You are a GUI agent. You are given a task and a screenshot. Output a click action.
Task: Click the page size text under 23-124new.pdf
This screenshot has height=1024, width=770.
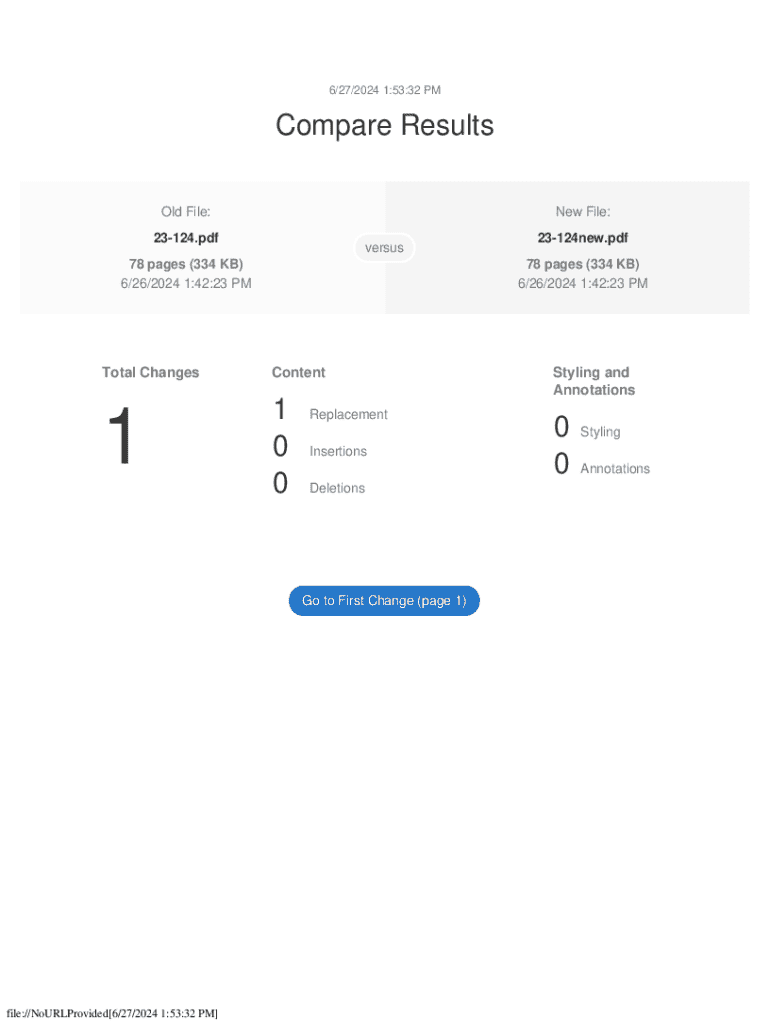(582, 264)
